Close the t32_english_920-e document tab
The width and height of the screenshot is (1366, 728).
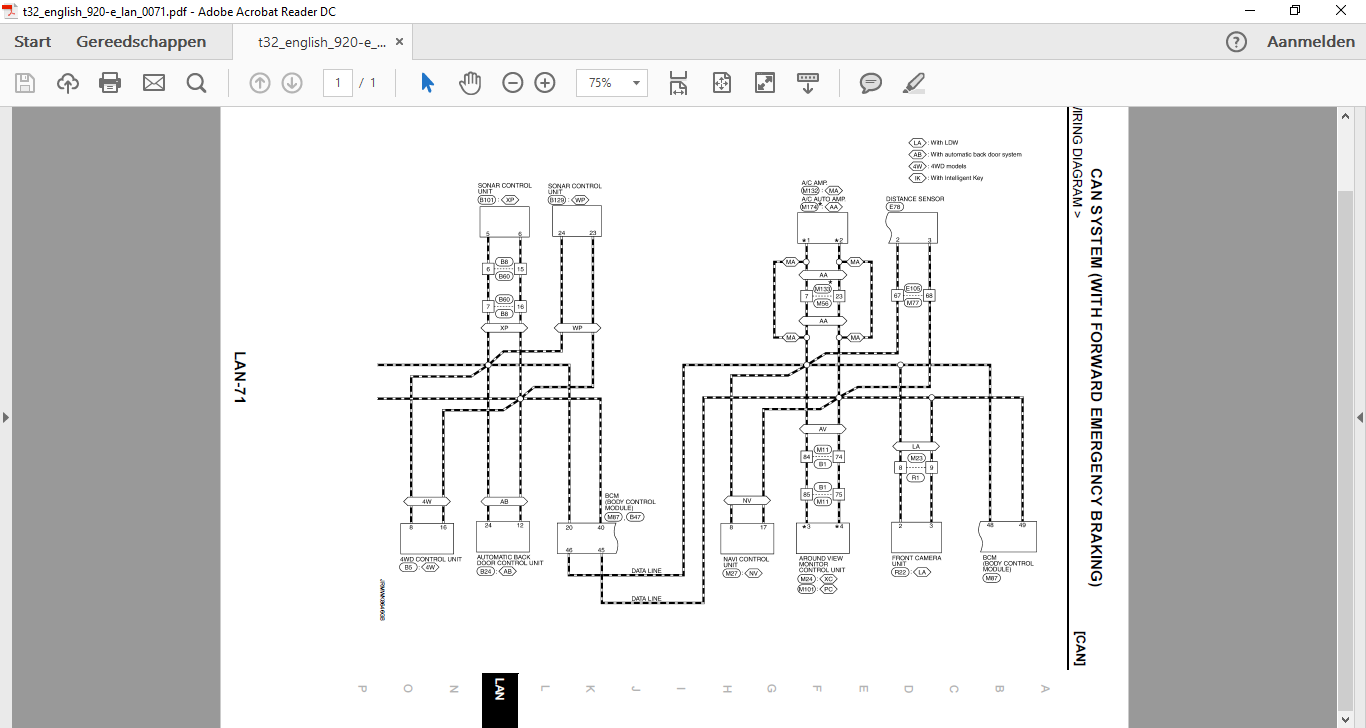(x=400, y=42)
